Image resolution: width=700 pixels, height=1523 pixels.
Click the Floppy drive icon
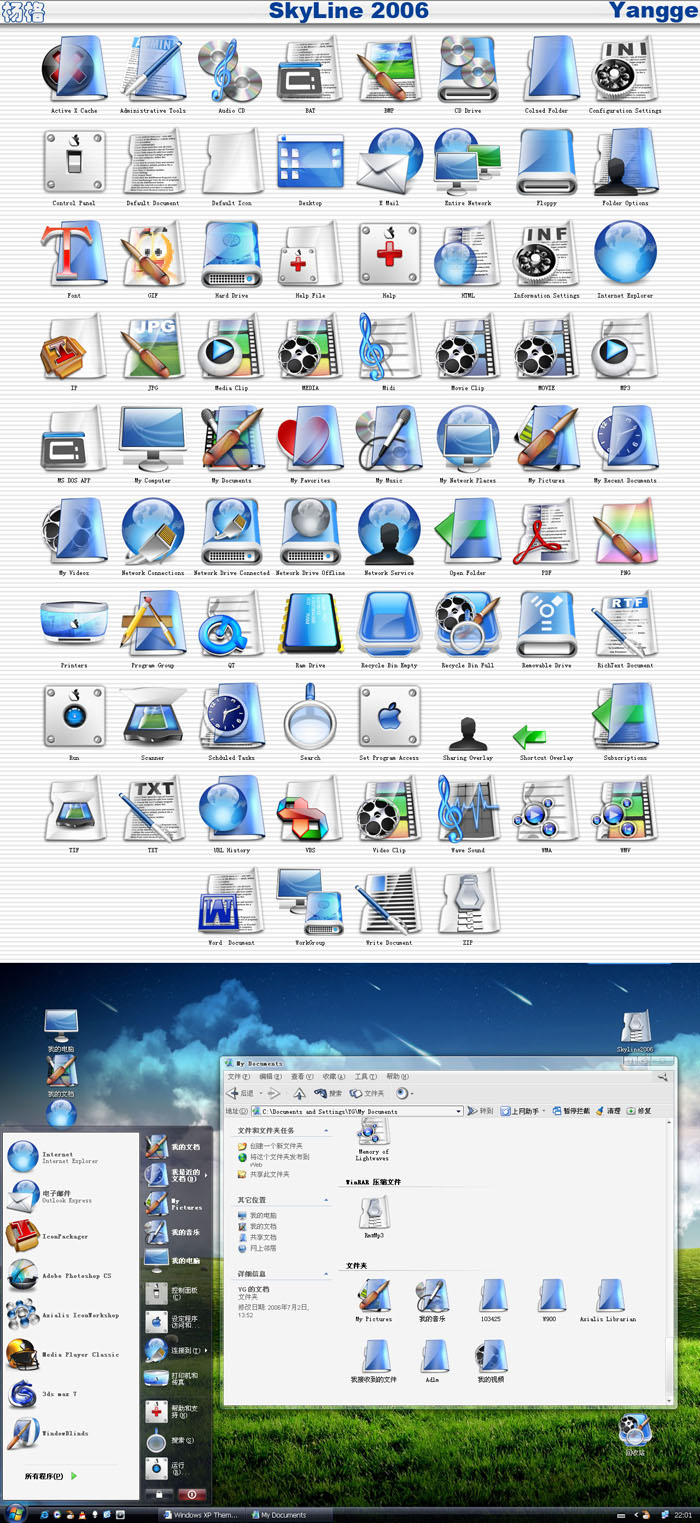point(546,161)
